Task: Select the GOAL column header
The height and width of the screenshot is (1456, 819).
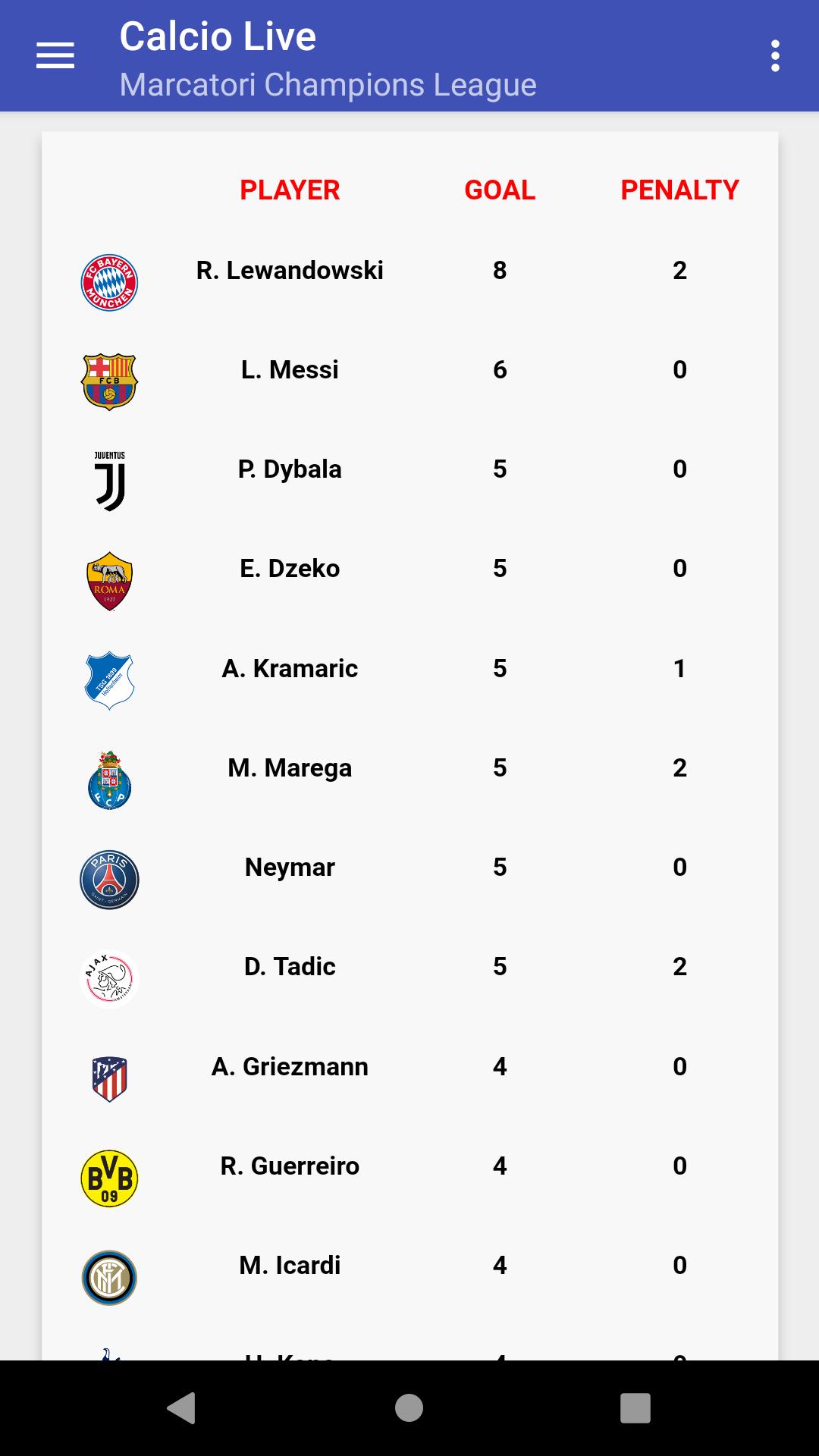Action: 500,190
